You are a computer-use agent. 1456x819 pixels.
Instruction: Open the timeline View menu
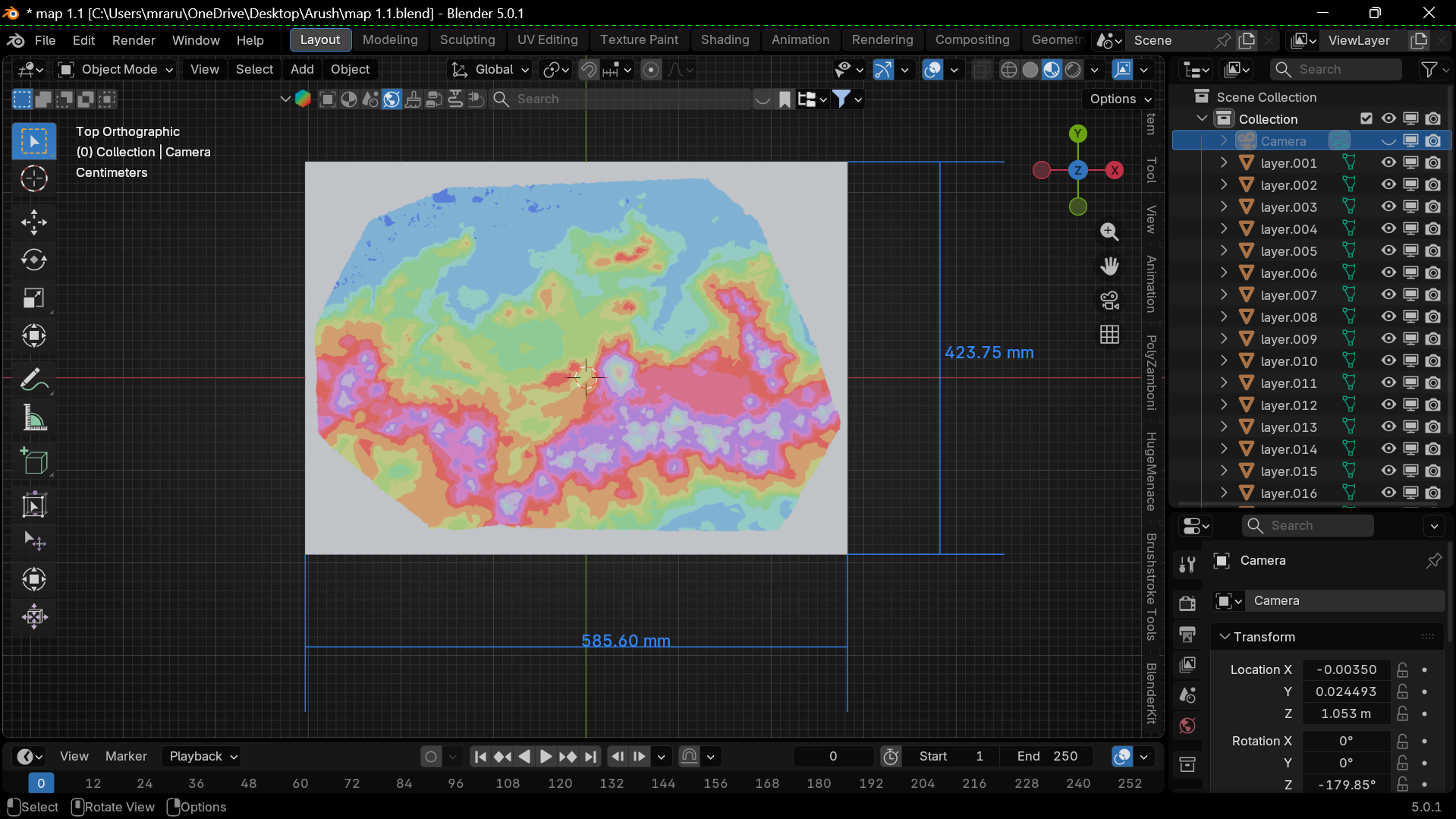click(74, 757)
